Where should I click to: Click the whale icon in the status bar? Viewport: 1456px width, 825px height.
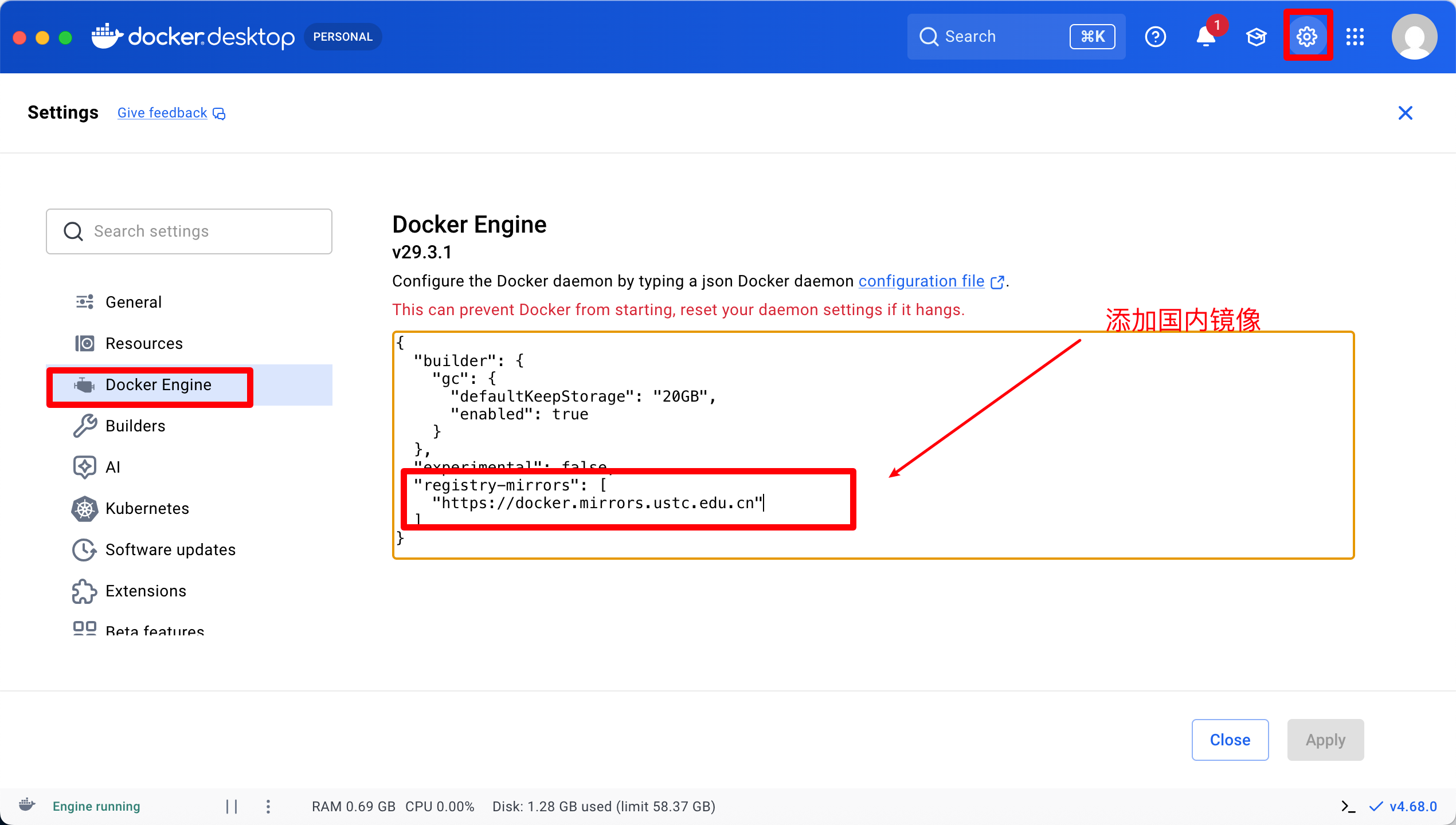coord(27,805)
